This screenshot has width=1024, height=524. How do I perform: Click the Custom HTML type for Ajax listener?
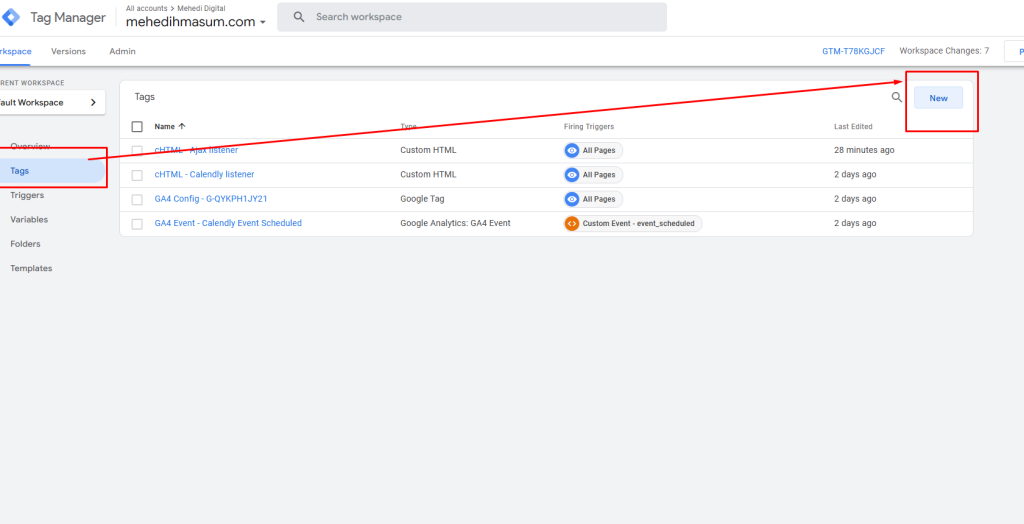point(428,150)
